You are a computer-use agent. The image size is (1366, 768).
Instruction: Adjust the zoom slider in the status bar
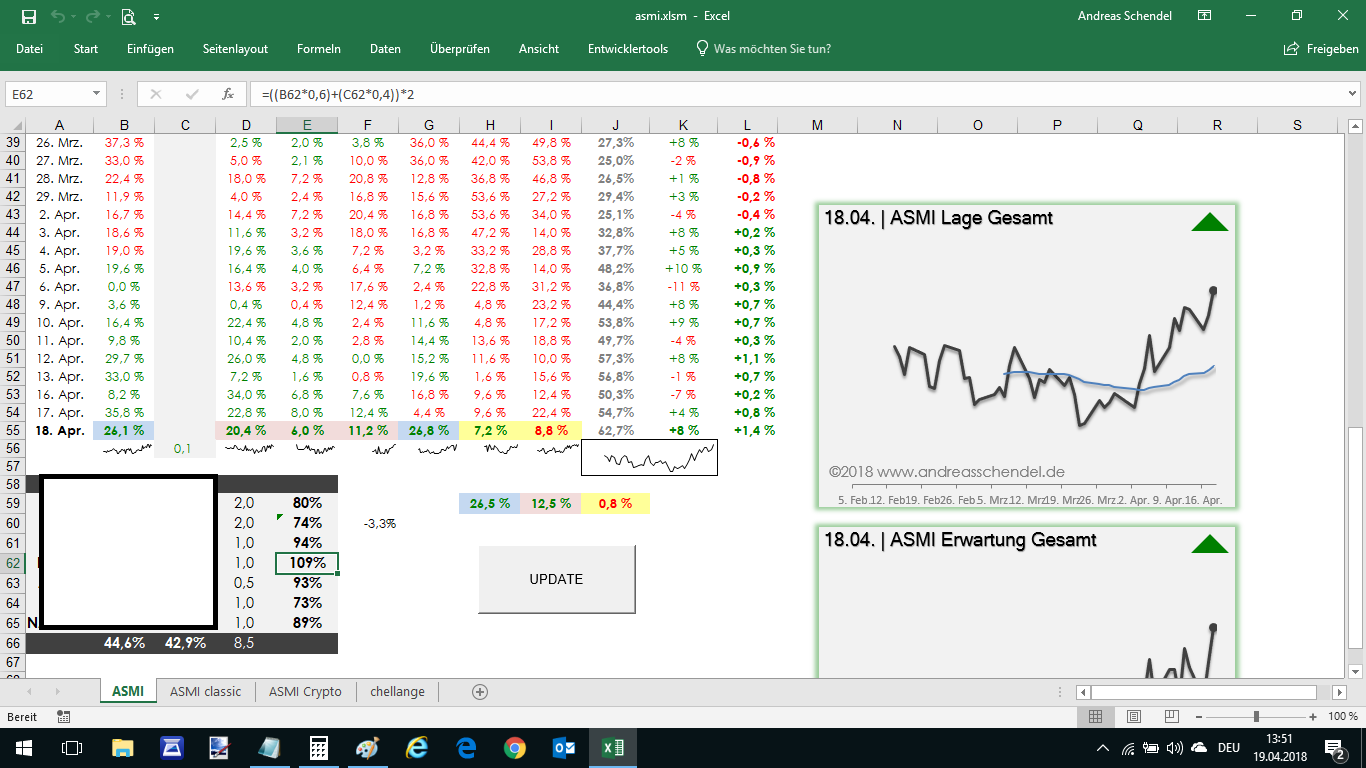[x=1254, y=716]
